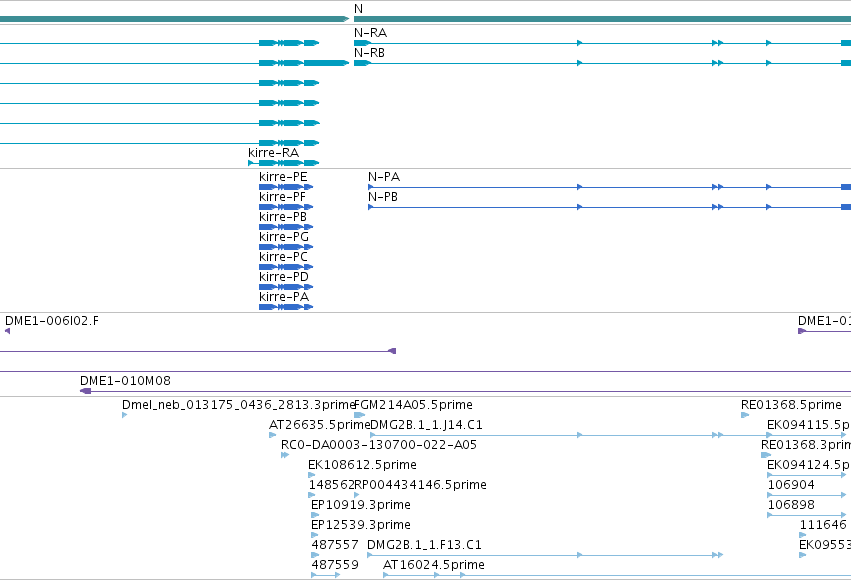Screen dimensions: 851x580
Task: Select the 487559 feature label
Action: click(335, 565)
